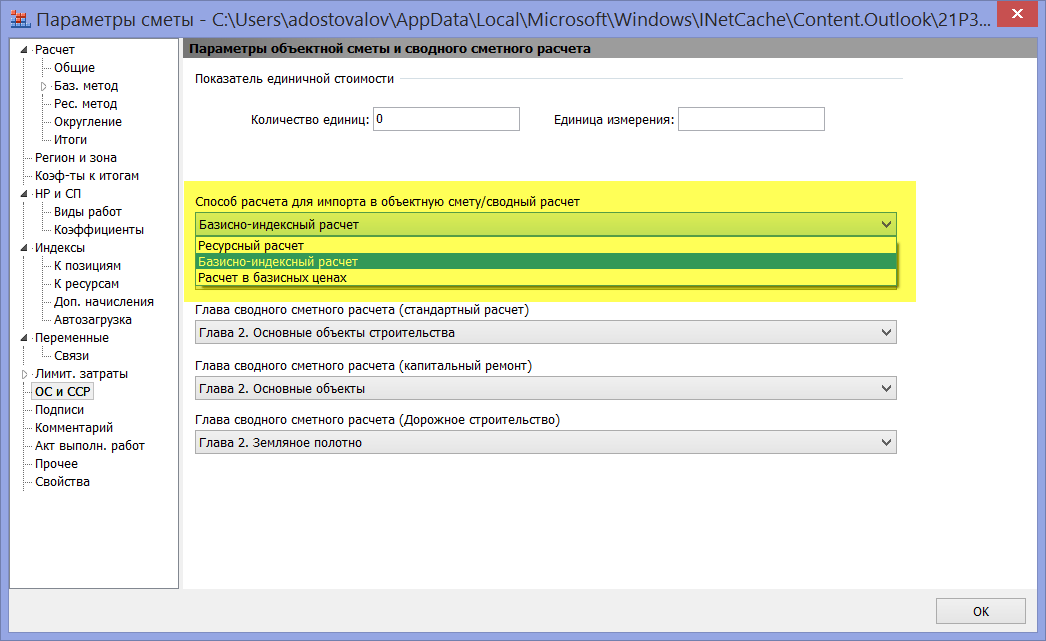Screen dimensions: 1046x641
Task: Focus the Единица измерения text field
Action: (x=751, y=119)
